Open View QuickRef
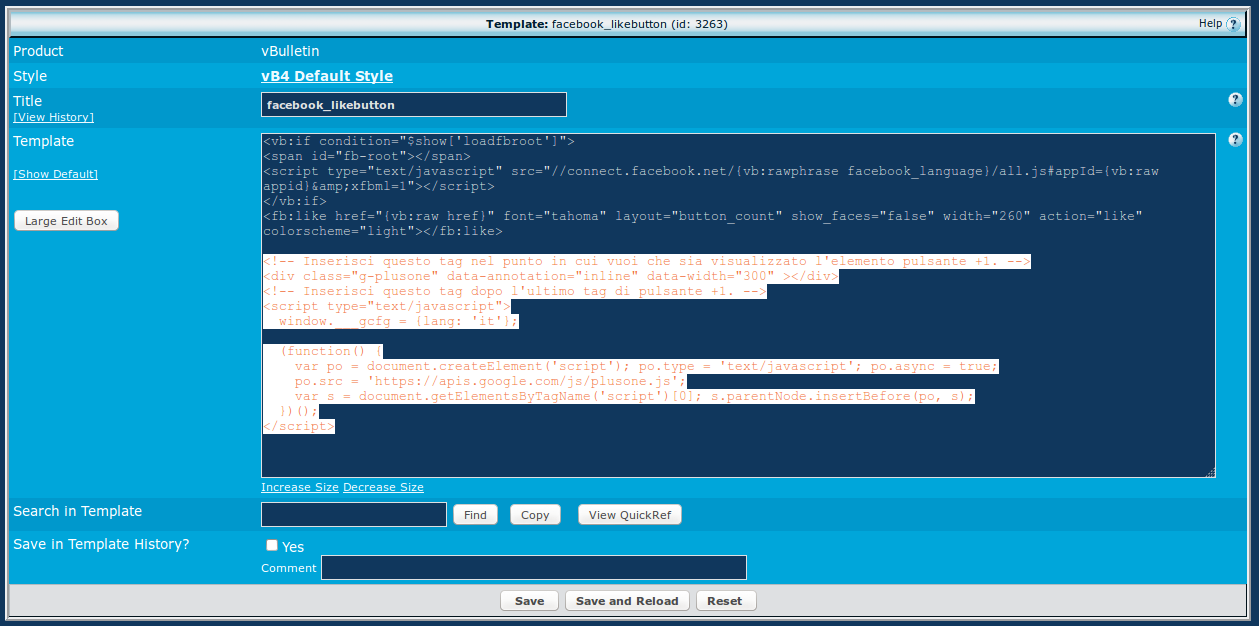 click(629, 515)
